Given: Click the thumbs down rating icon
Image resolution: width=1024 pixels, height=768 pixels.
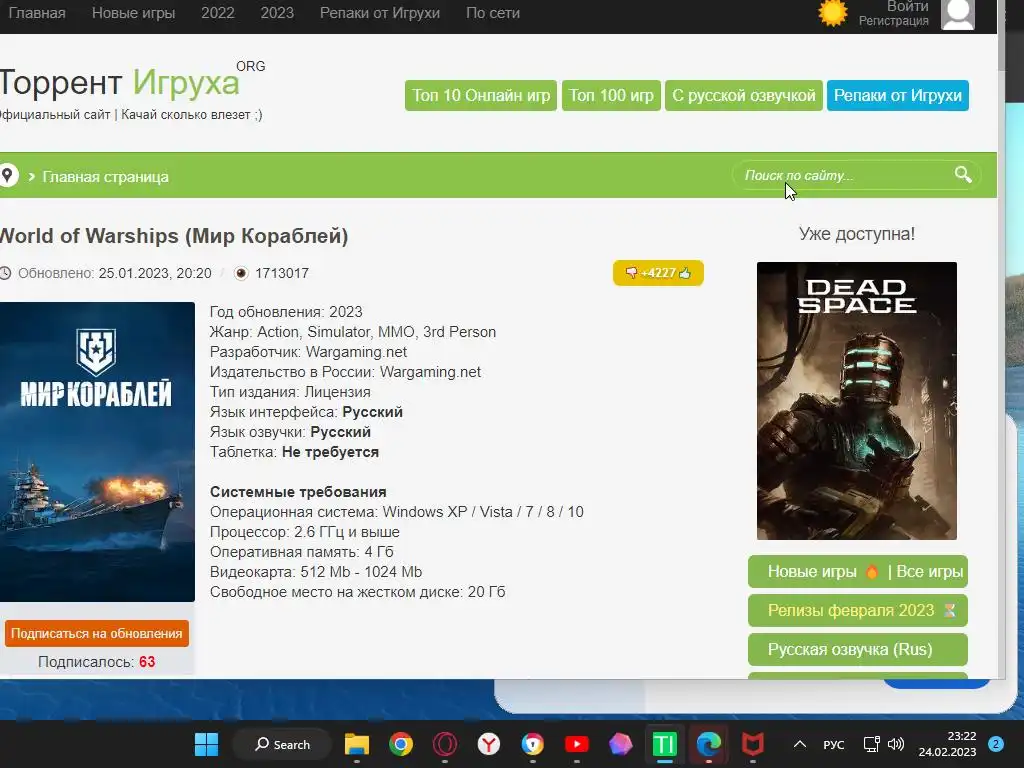Looking at the screenshot, I should [x=631, y=272].
